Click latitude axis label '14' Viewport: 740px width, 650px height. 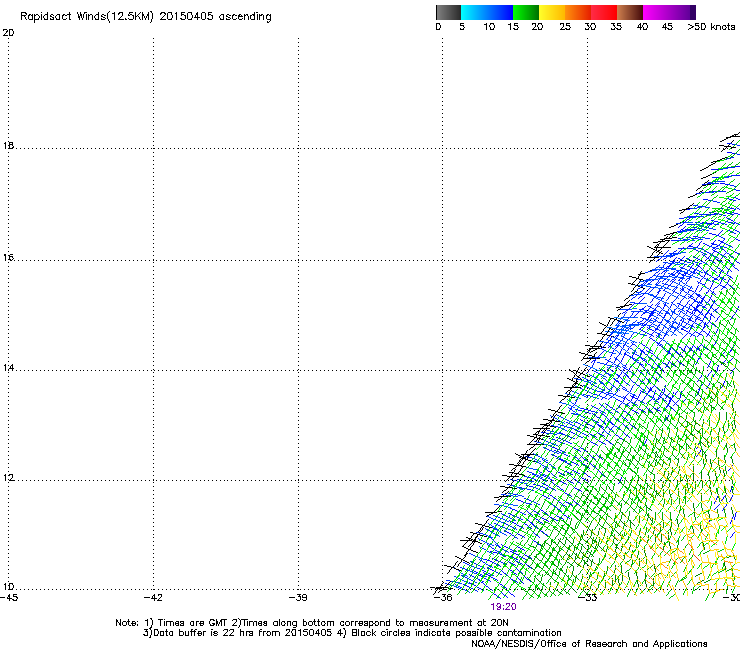click(x=8, y=368)
